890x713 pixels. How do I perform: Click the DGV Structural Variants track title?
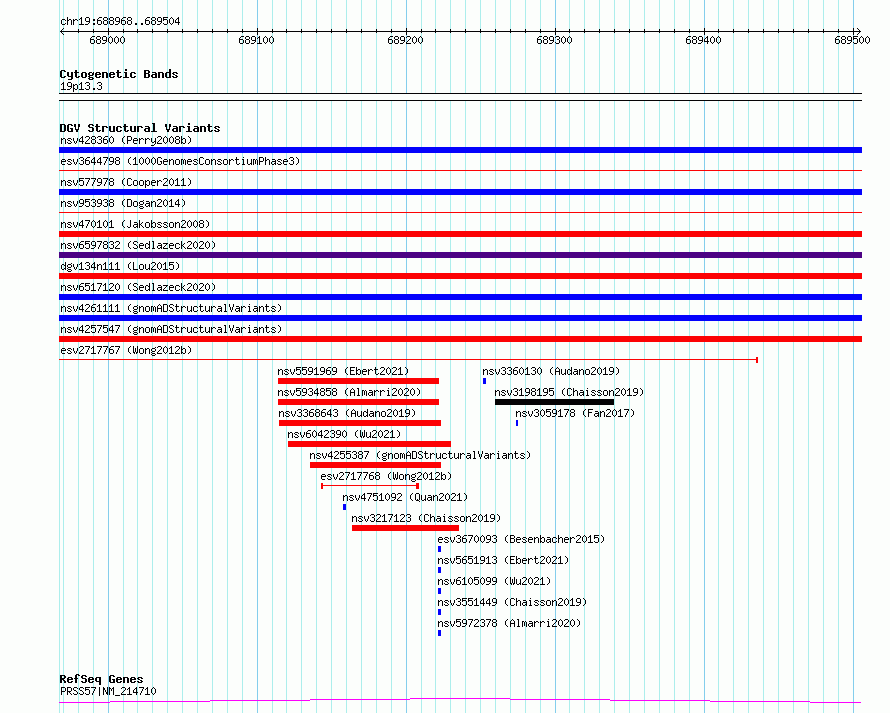140,128
